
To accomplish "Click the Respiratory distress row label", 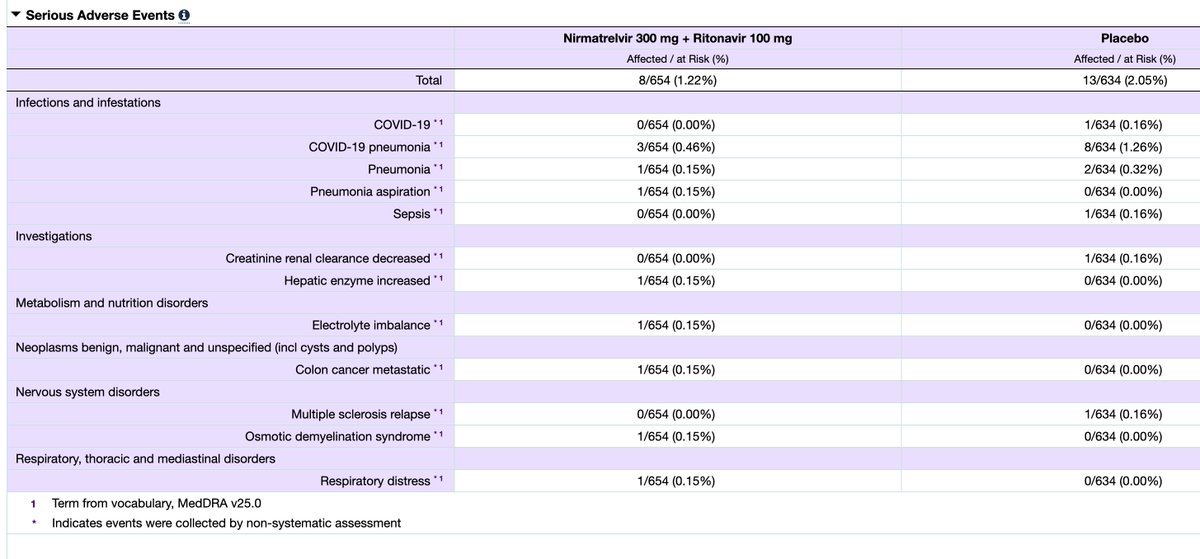I will (375, 481).
